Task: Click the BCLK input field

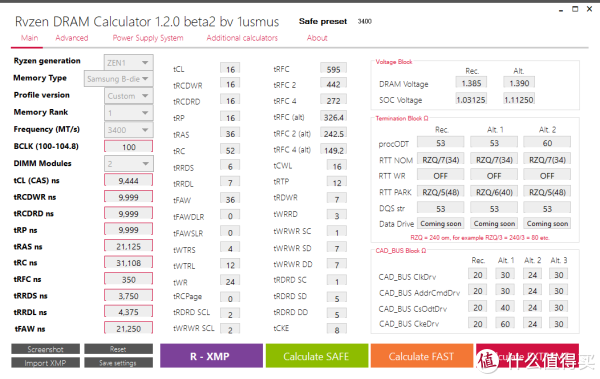Action: [x=129, y=147]
